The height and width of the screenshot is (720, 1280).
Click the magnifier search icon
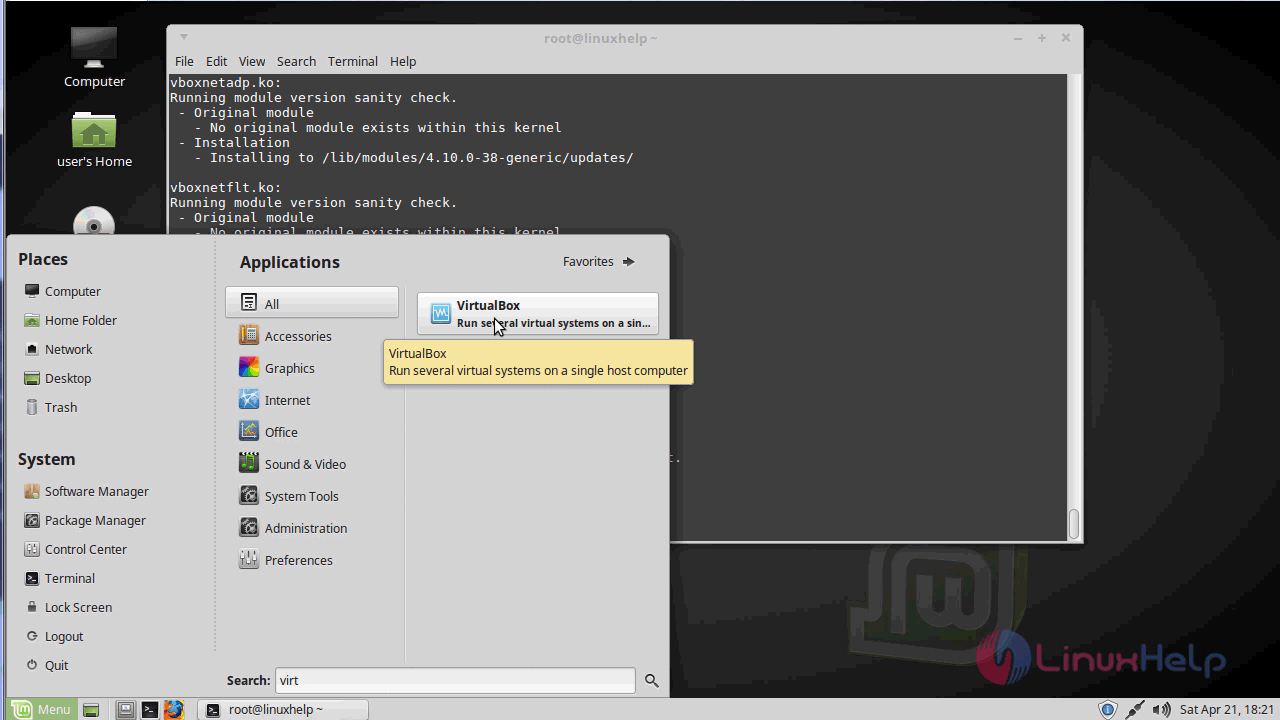652,680
